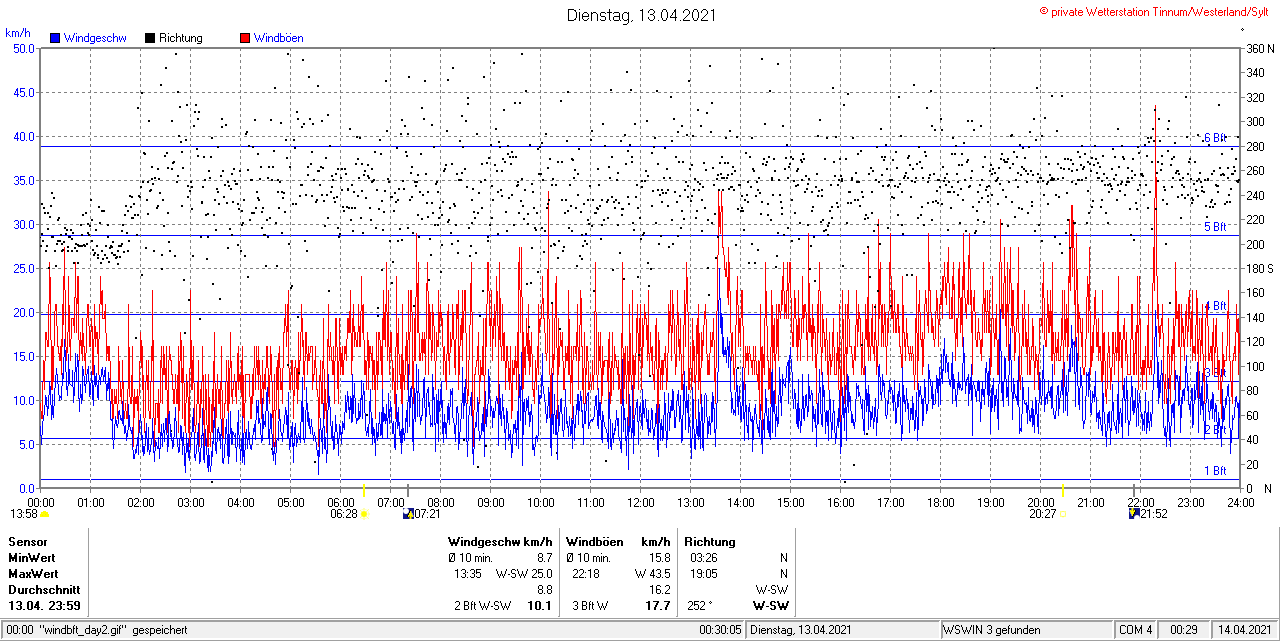Viewport: 1280px width, 641px height.
Task: Click the 6 Bft threshold label
Action: coord(1215,138)
